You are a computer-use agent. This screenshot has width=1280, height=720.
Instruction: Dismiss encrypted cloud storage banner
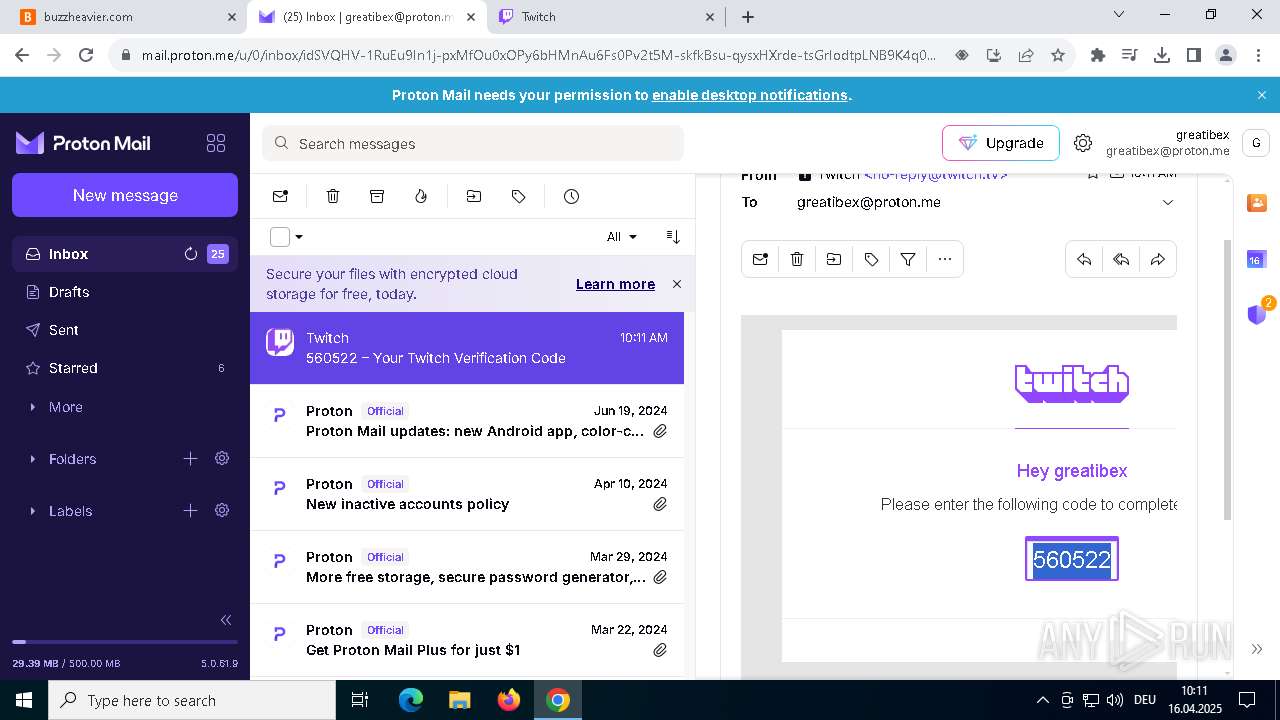677,284
